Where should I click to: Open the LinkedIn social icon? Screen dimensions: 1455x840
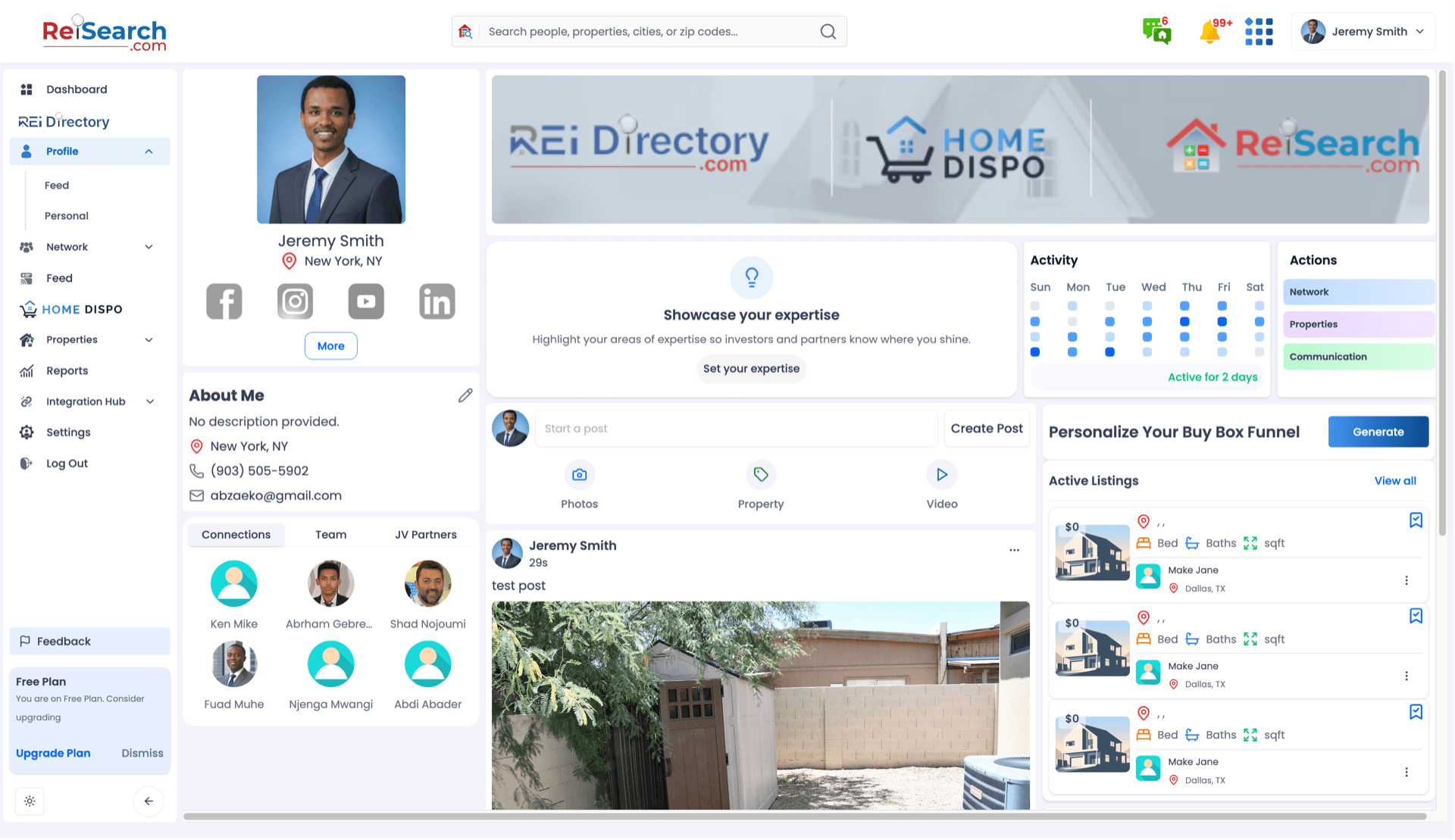437,301
